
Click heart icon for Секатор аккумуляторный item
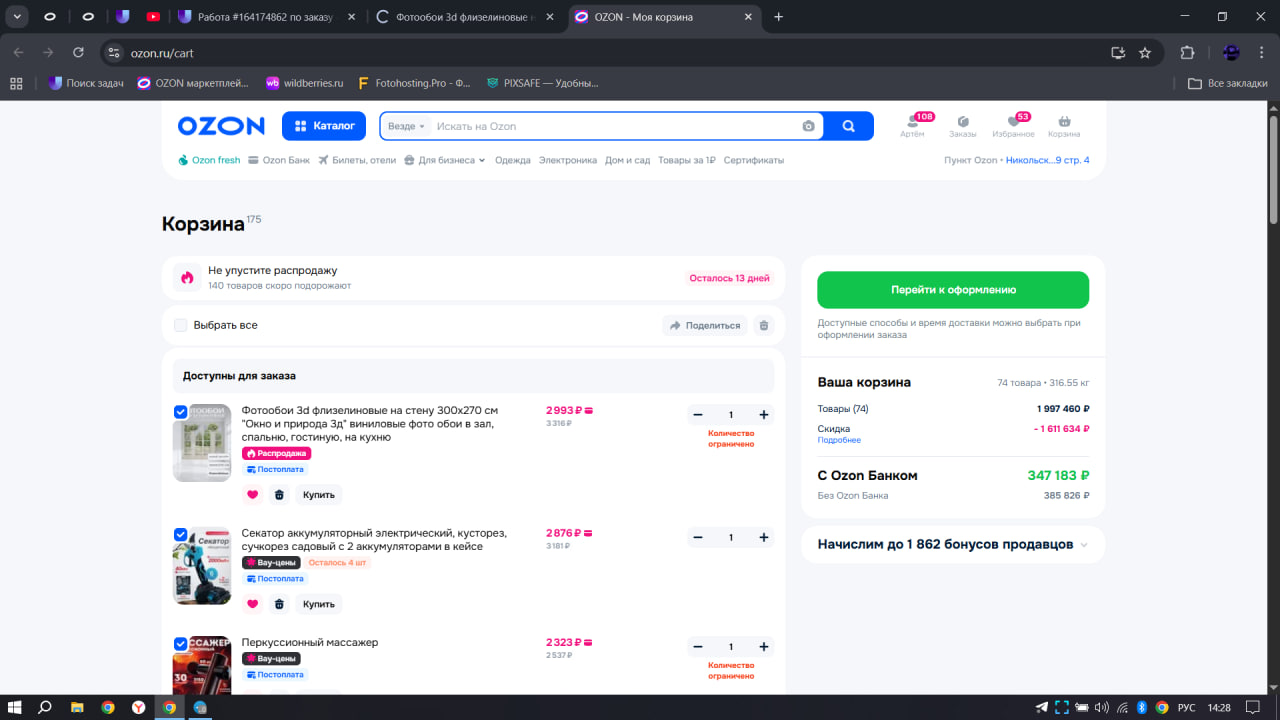252,604
